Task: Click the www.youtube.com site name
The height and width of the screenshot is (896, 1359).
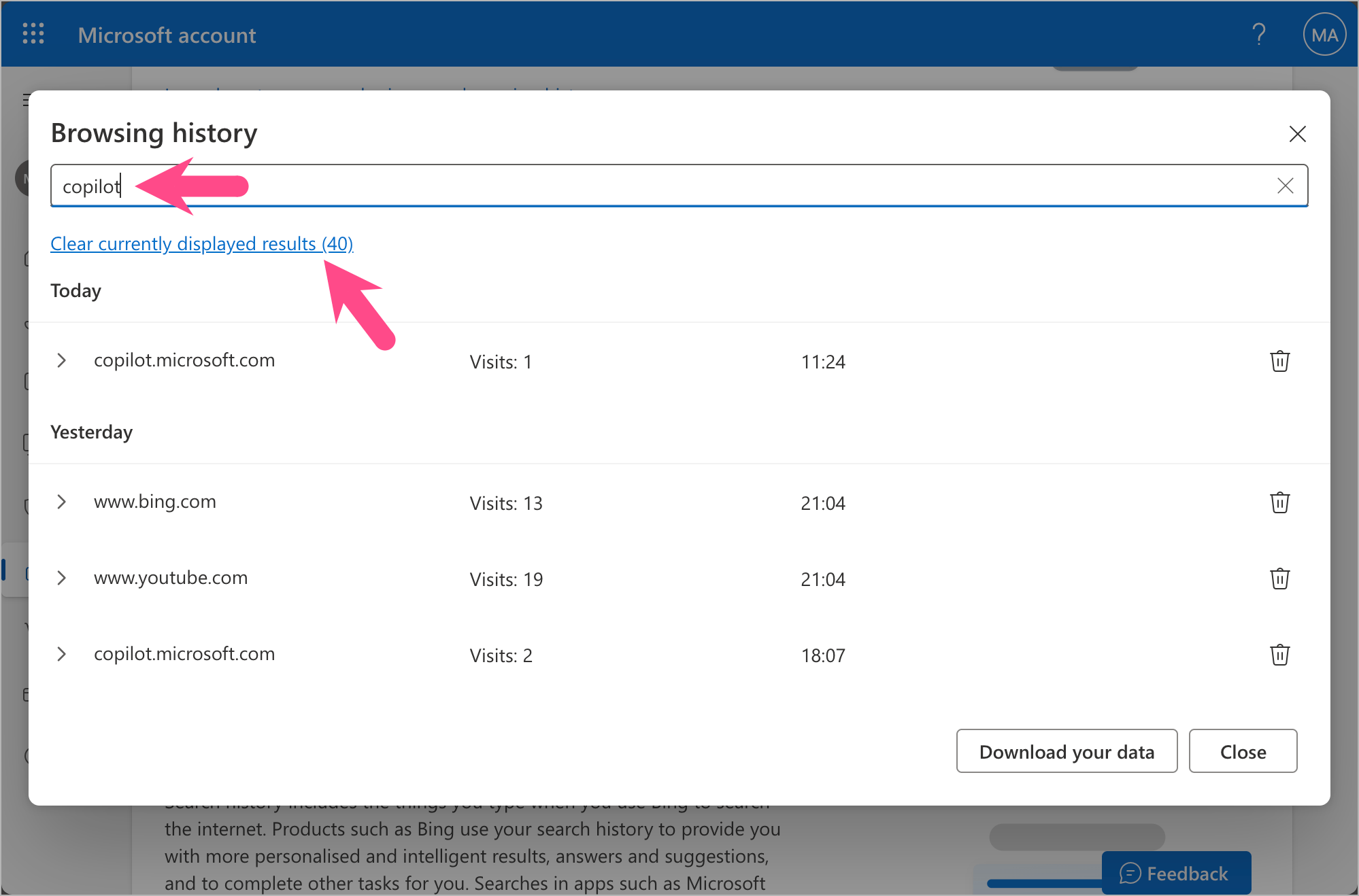Action: pyautogui.click(x=171, y=578)
